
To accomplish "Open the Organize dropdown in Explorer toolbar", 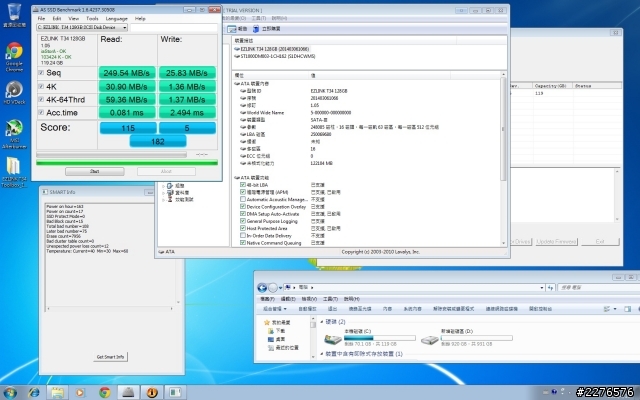I will tap(274, 309).
